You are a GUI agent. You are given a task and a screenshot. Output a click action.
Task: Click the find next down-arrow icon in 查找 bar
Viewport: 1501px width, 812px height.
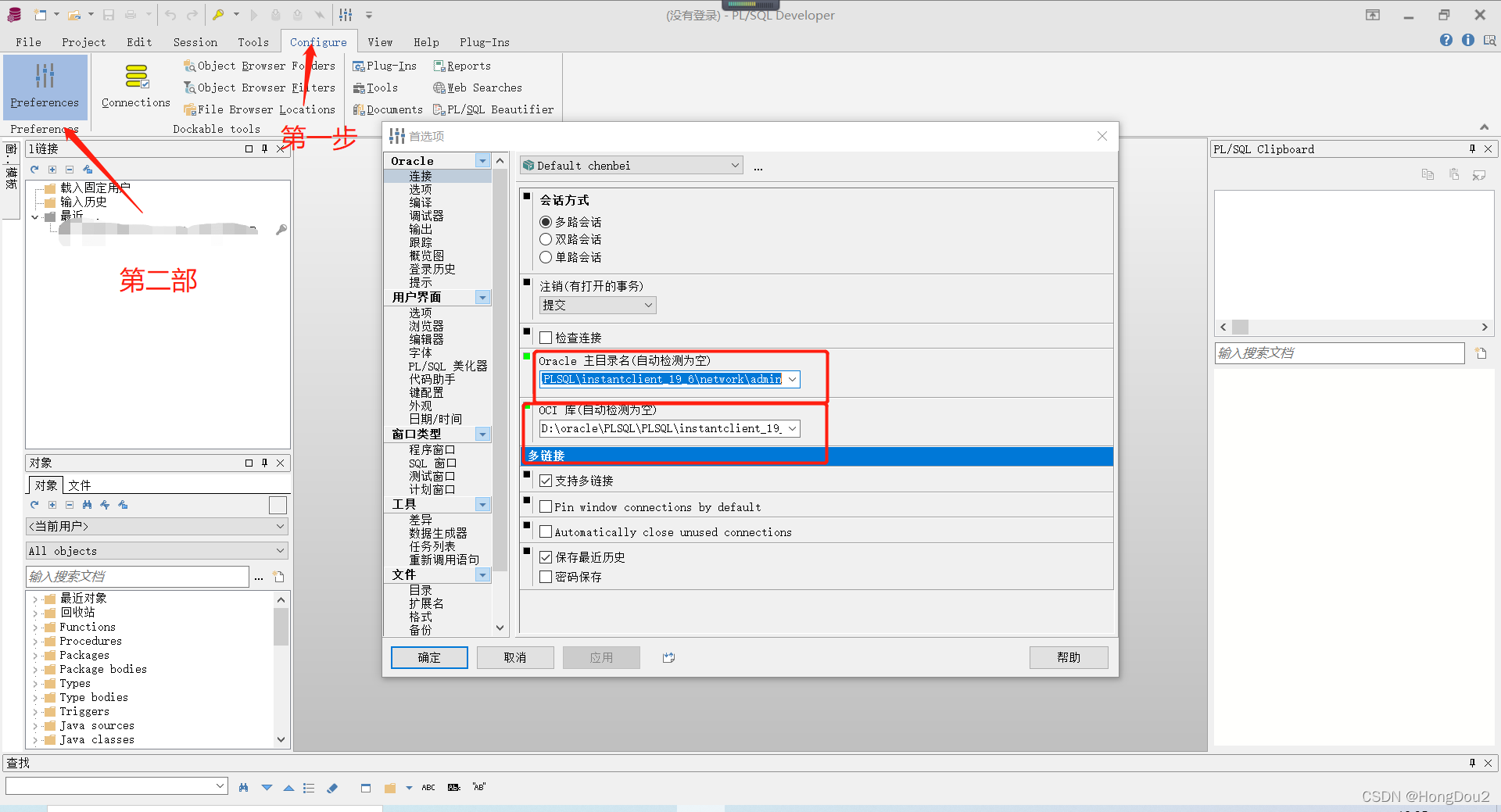tap(267, 788)
